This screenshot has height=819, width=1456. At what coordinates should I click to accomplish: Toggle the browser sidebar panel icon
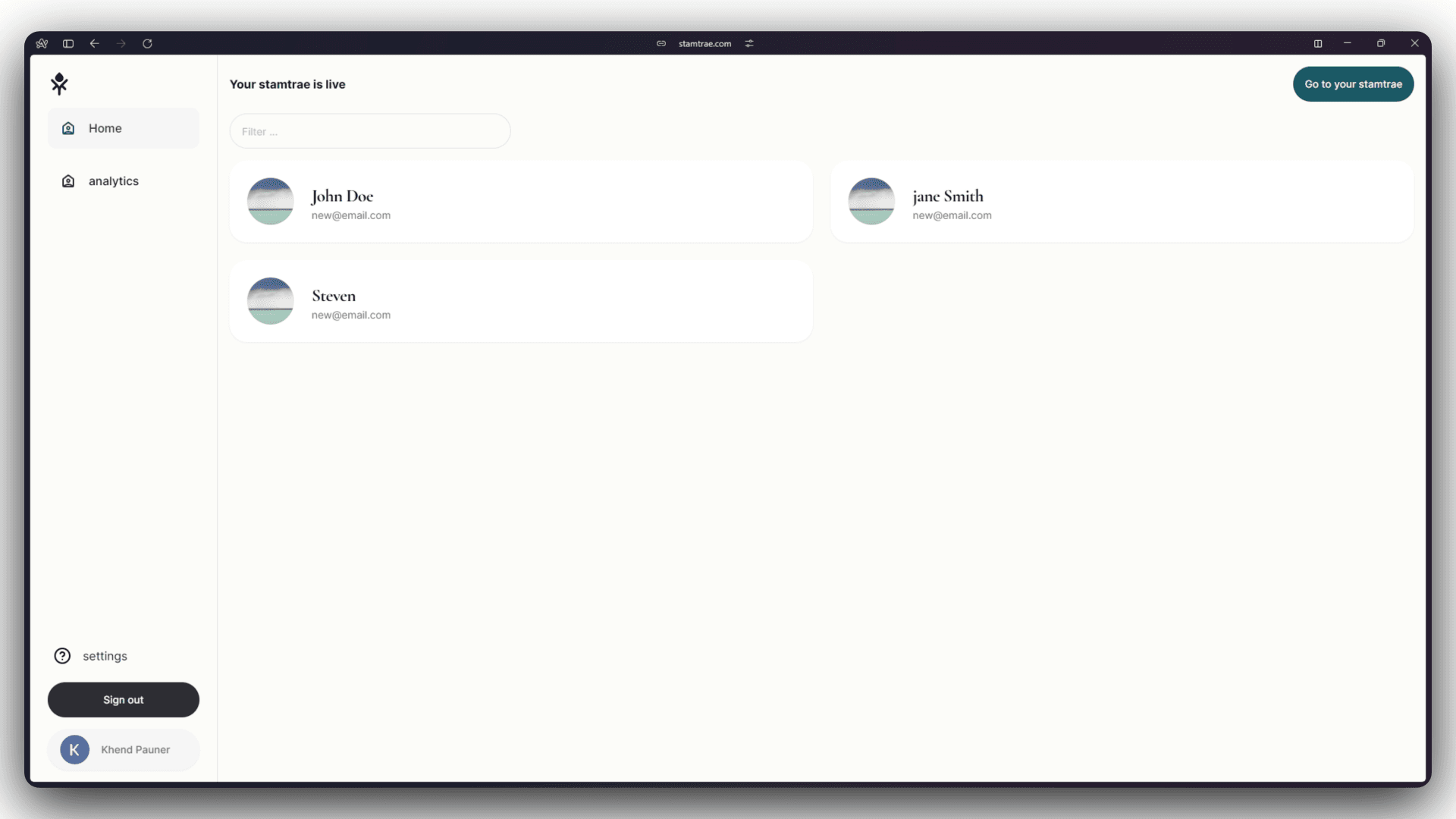pos(68,43)
